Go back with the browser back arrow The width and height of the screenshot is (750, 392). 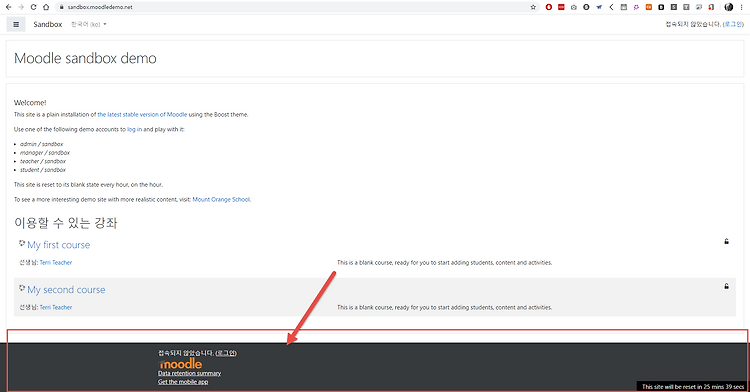point(8,7)
